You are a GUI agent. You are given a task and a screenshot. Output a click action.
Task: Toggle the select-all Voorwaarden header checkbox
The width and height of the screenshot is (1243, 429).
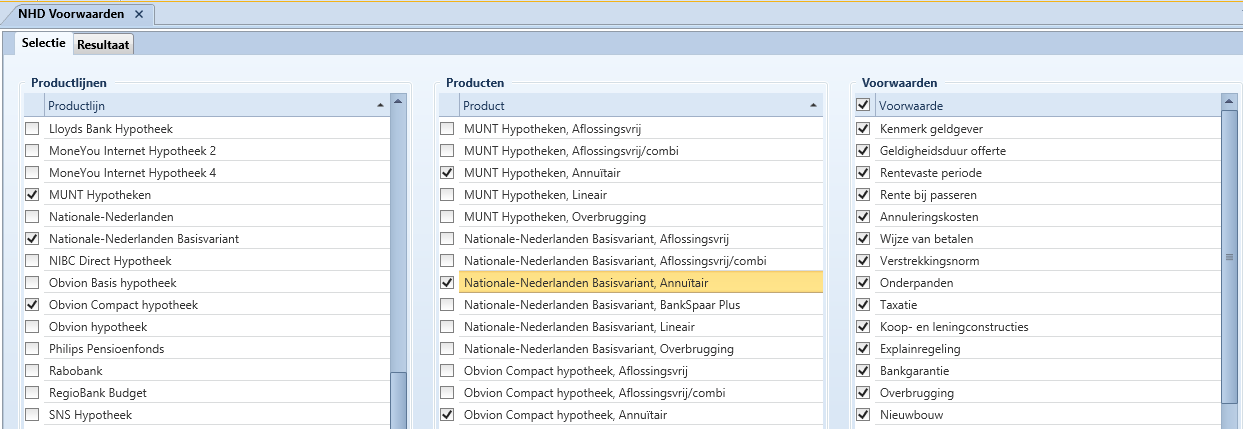[x=864, y=105]
